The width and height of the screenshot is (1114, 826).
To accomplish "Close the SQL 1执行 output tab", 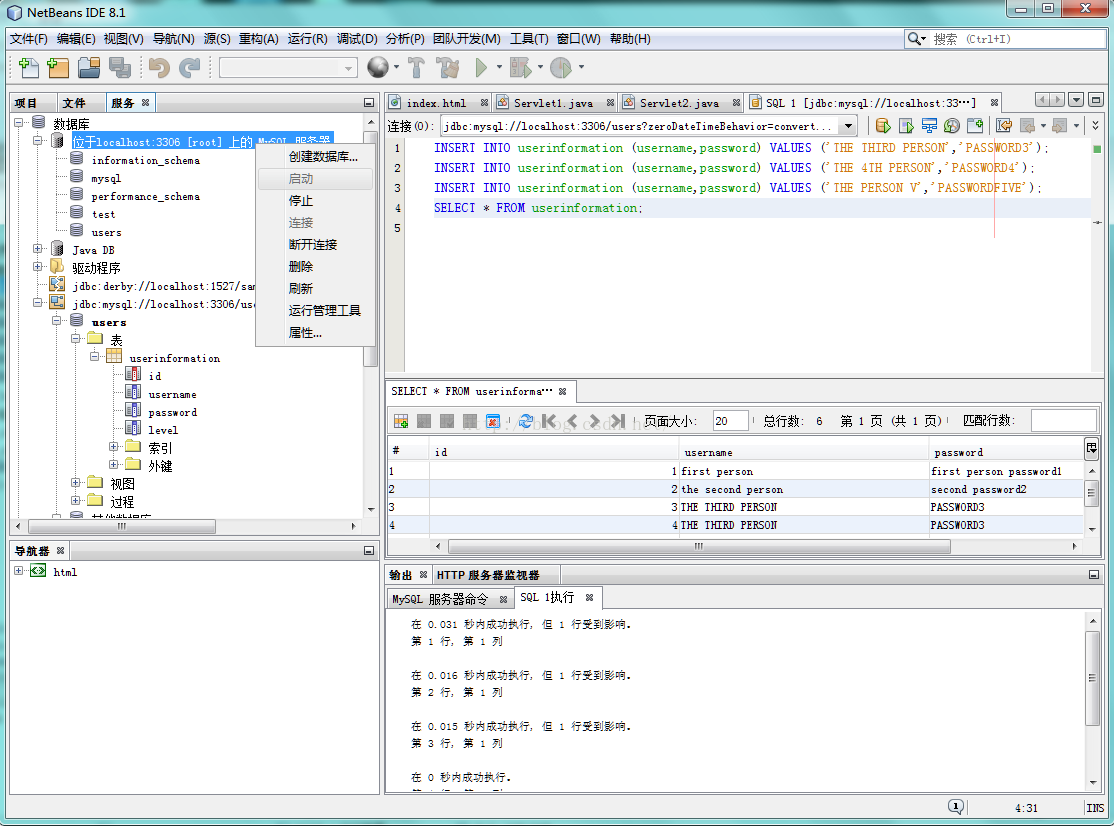I will pyautogui.click(x=589, y=598).
